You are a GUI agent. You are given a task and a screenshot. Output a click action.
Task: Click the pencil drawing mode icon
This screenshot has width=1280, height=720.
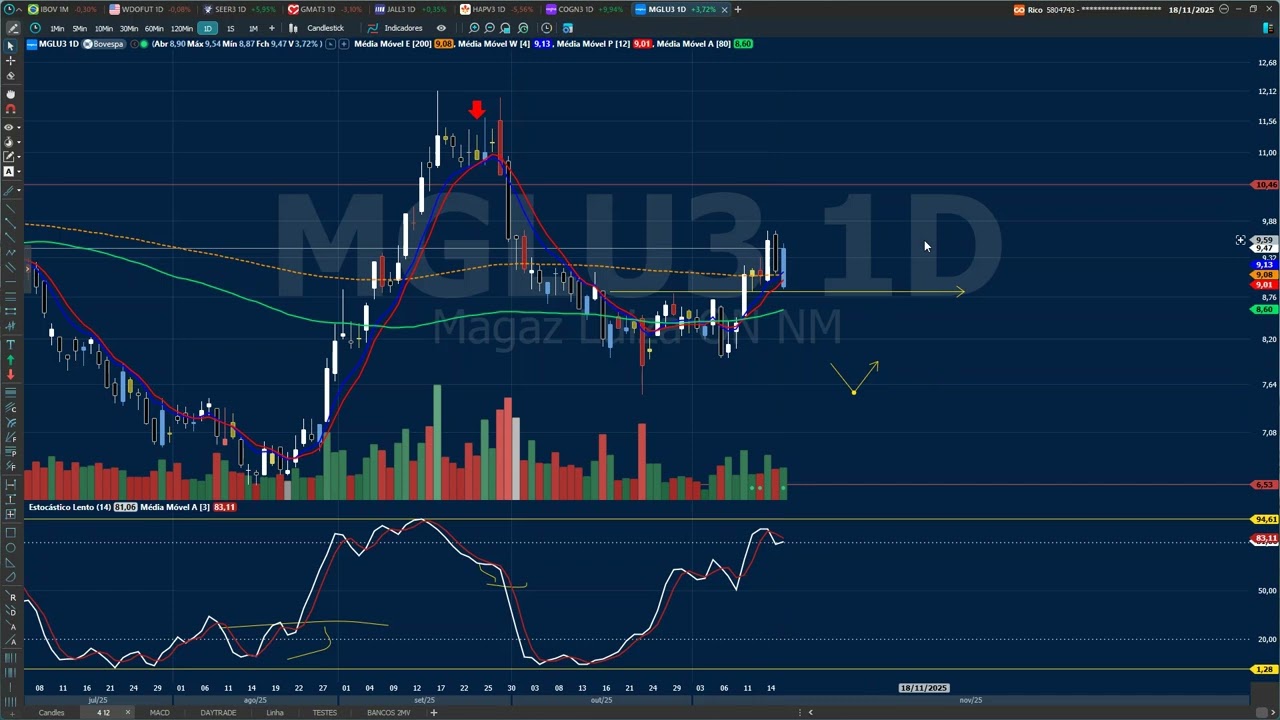(x=11, y=28)
